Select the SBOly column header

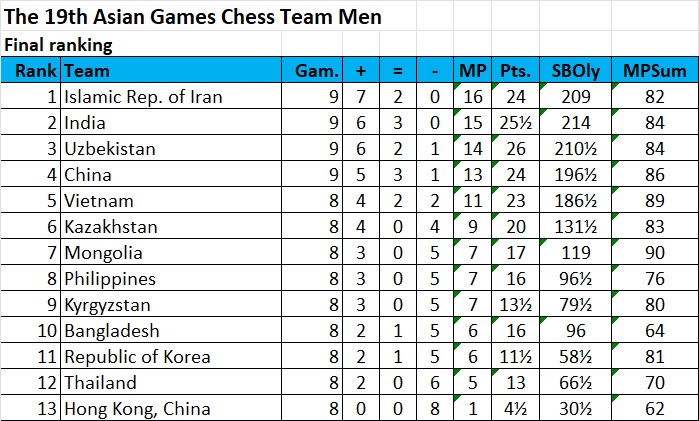tap(572, 71)
